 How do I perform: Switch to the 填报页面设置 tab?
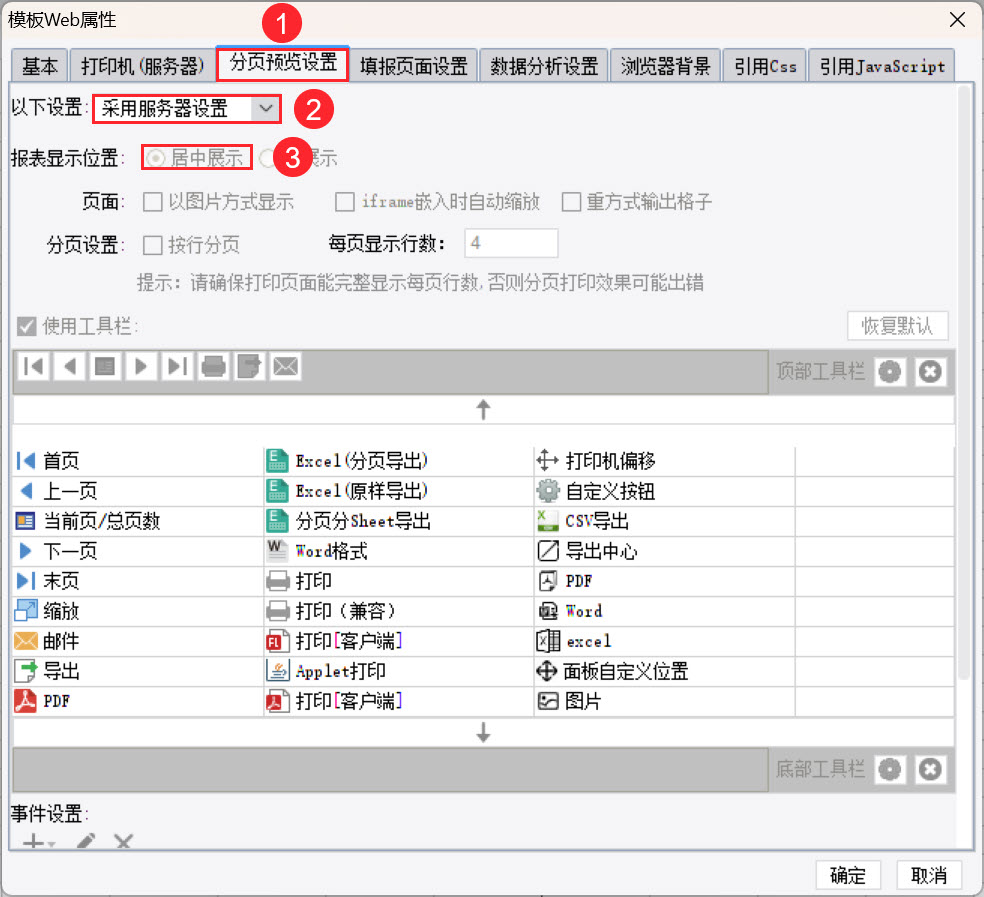coord(414,67)
